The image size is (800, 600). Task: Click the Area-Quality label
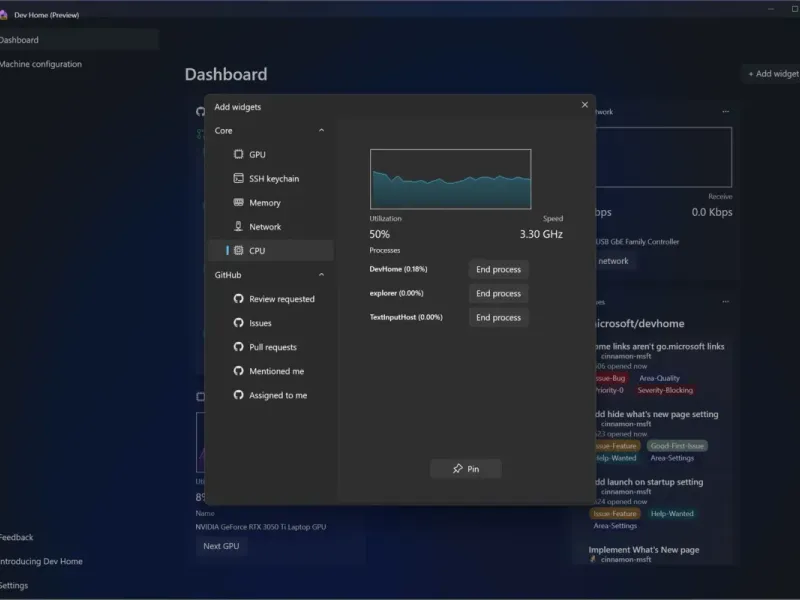pyautogui.click(x=659, y=378)
